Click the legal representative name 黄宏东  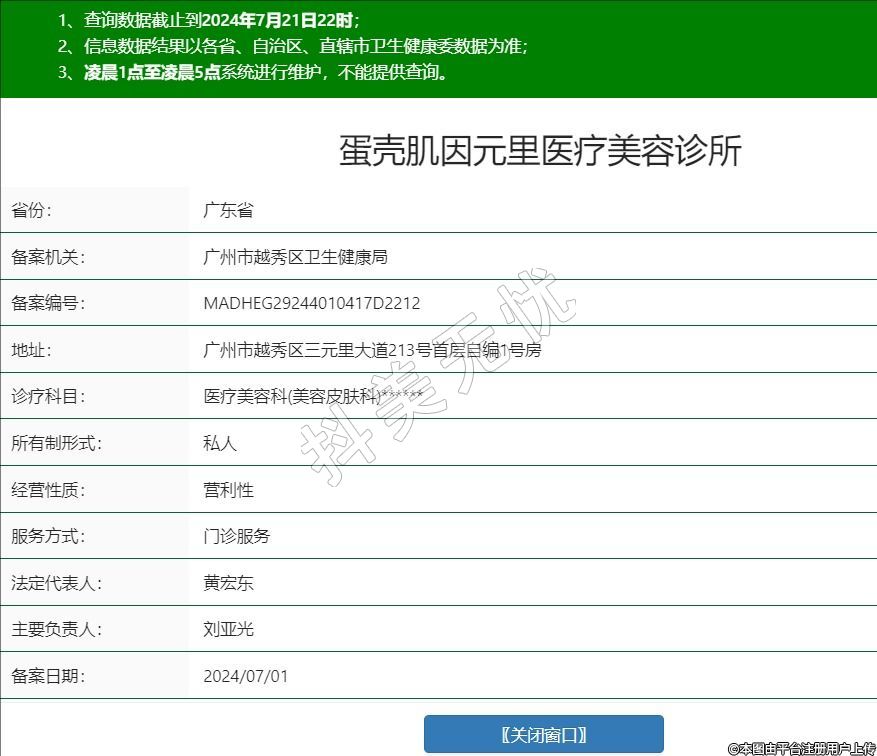click(228, 583)
